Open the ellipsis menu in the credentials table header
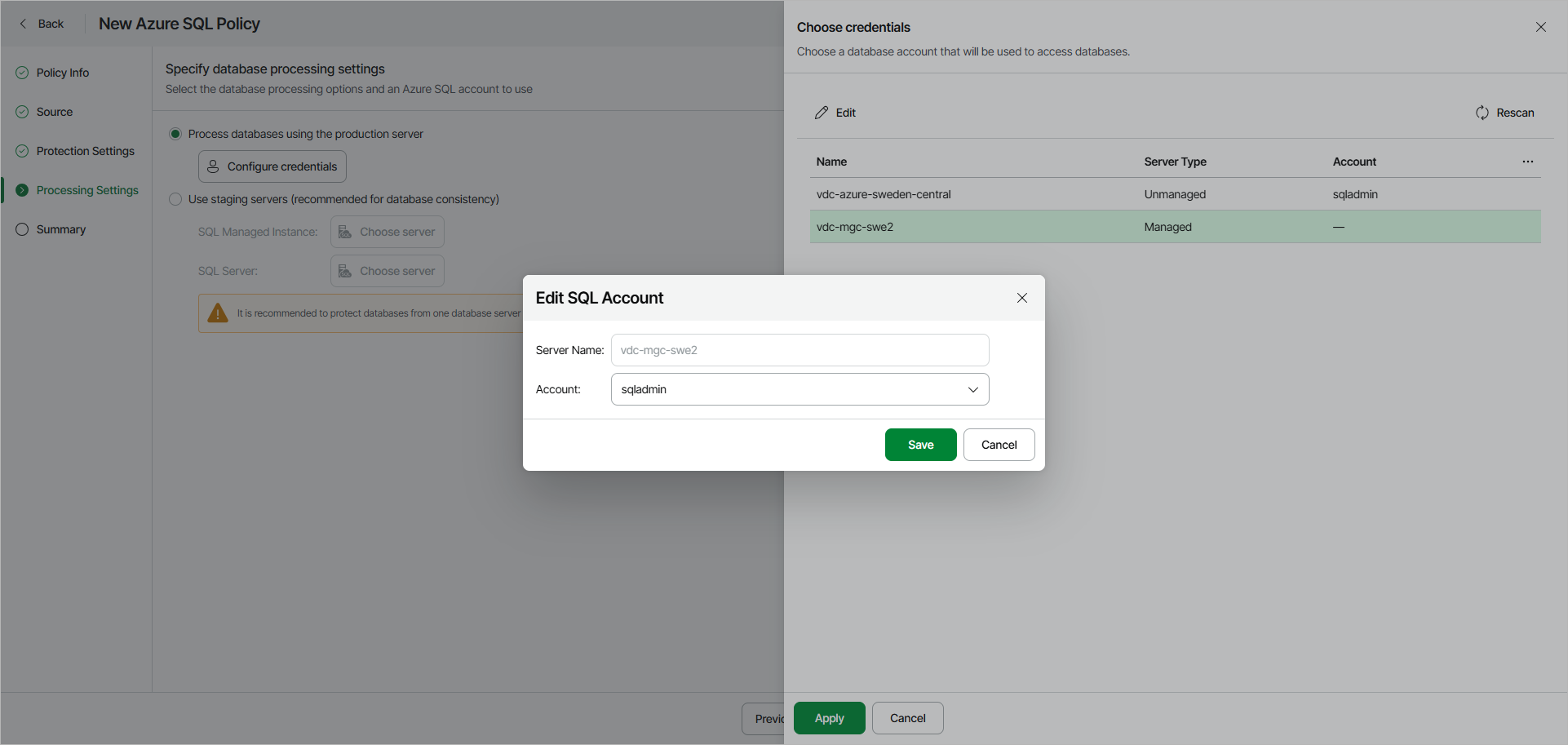 click(x=1527, y=162)
